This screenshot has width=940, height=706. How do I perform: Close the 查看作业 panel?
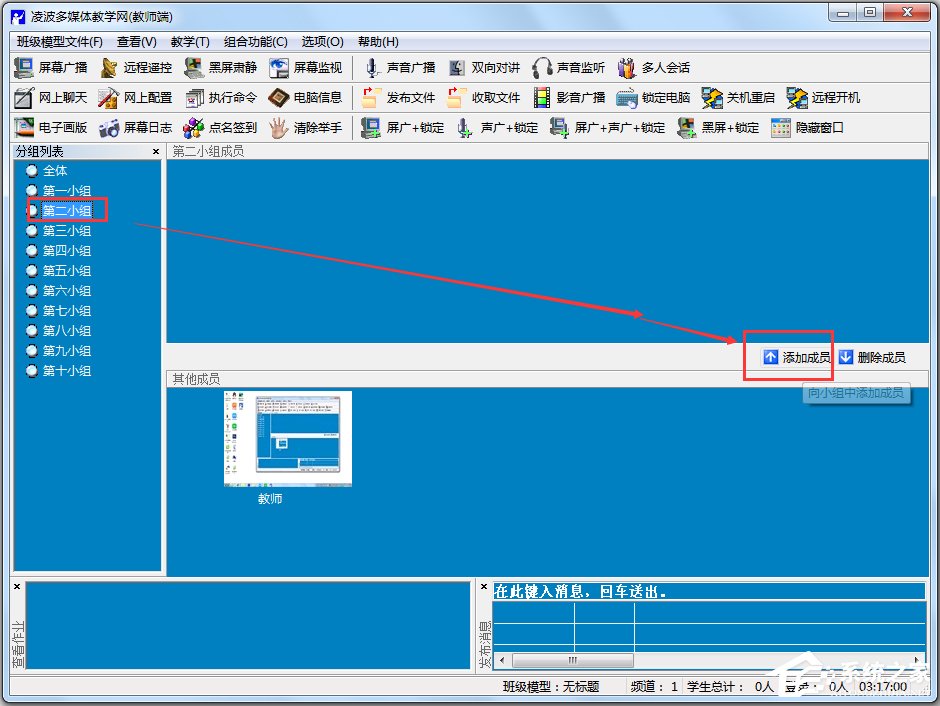tap(17, 587)
